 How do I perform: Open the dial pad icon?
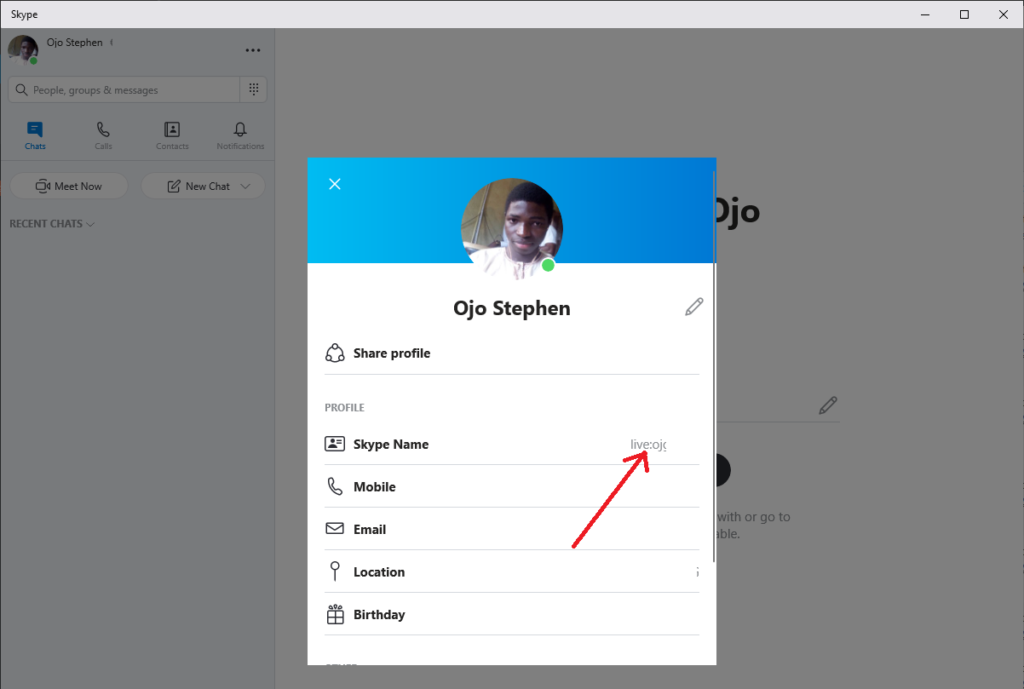tap(253, 89)
